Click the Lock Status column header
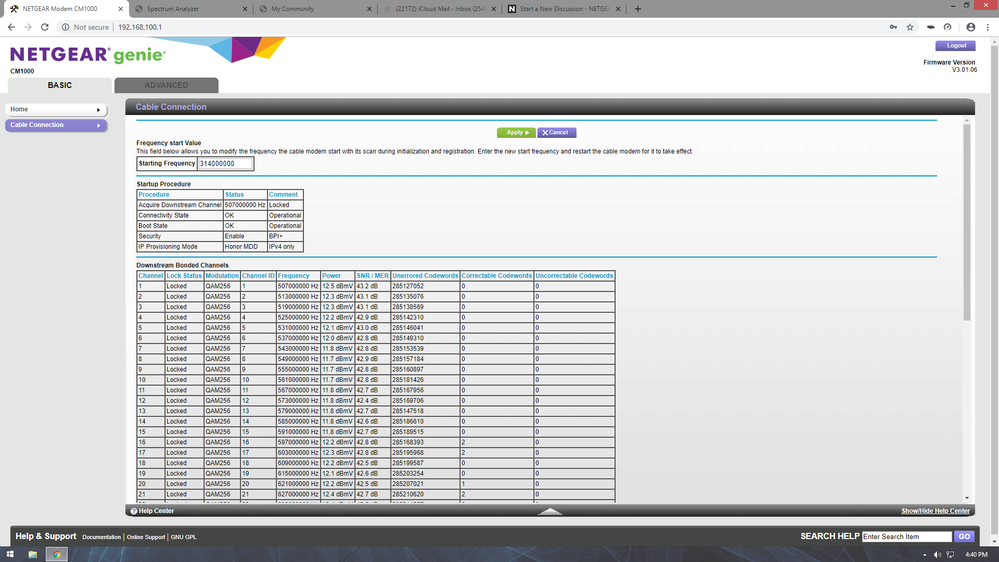Image resolution: width=999 pixels, height=562 pixels. 184,276
